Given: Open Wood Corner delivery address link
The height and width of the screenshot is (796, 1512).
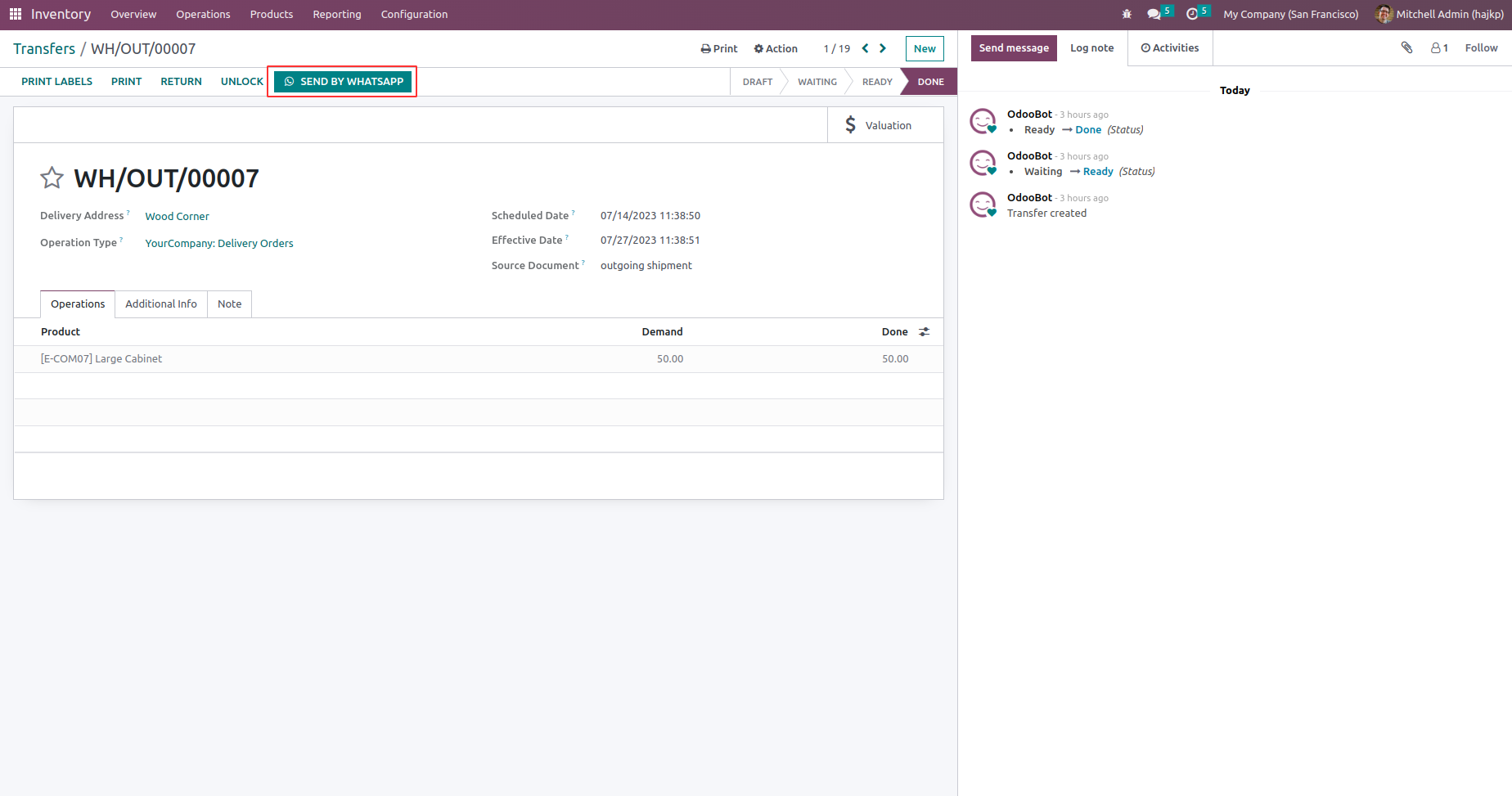Looking at the screenshot, I should coord(177,216).
